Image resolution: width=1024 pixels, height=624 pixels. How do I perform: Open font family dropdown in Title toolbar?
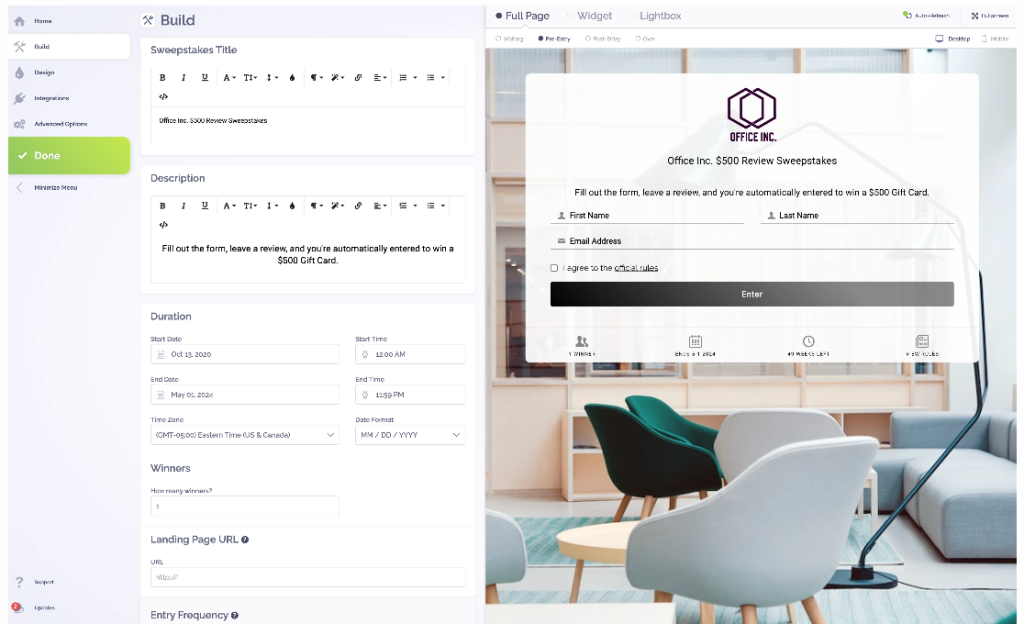coord(229,78)
